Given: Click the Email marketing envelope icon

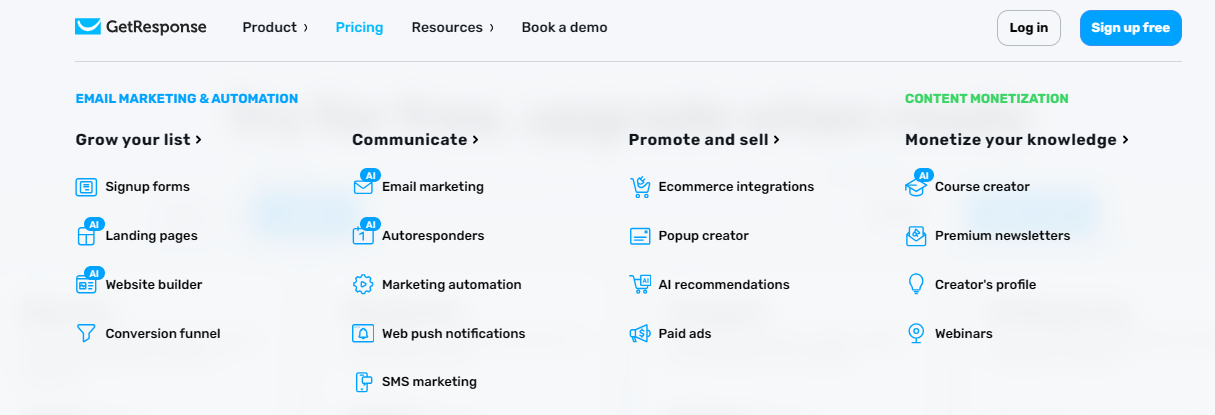Looking at the screenshot, I should [363, 187].
